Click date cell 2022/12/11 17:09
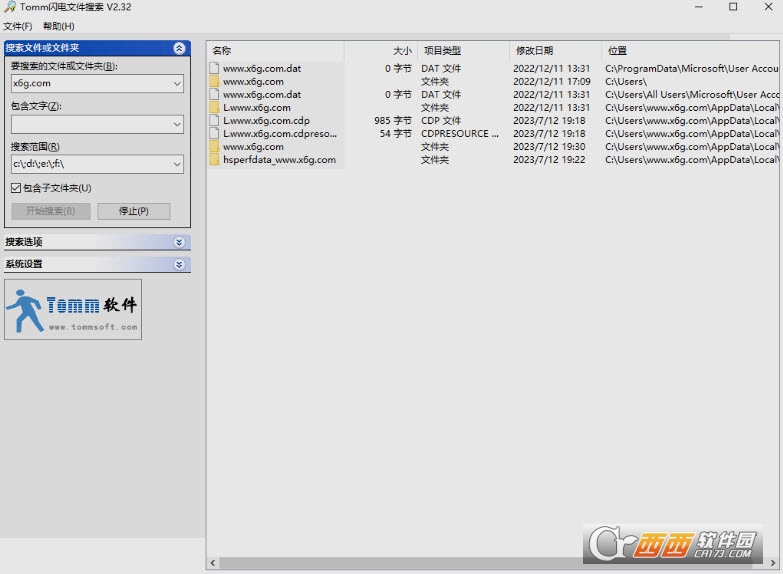This screenshot has width=783, height=574. click(552, 81)
